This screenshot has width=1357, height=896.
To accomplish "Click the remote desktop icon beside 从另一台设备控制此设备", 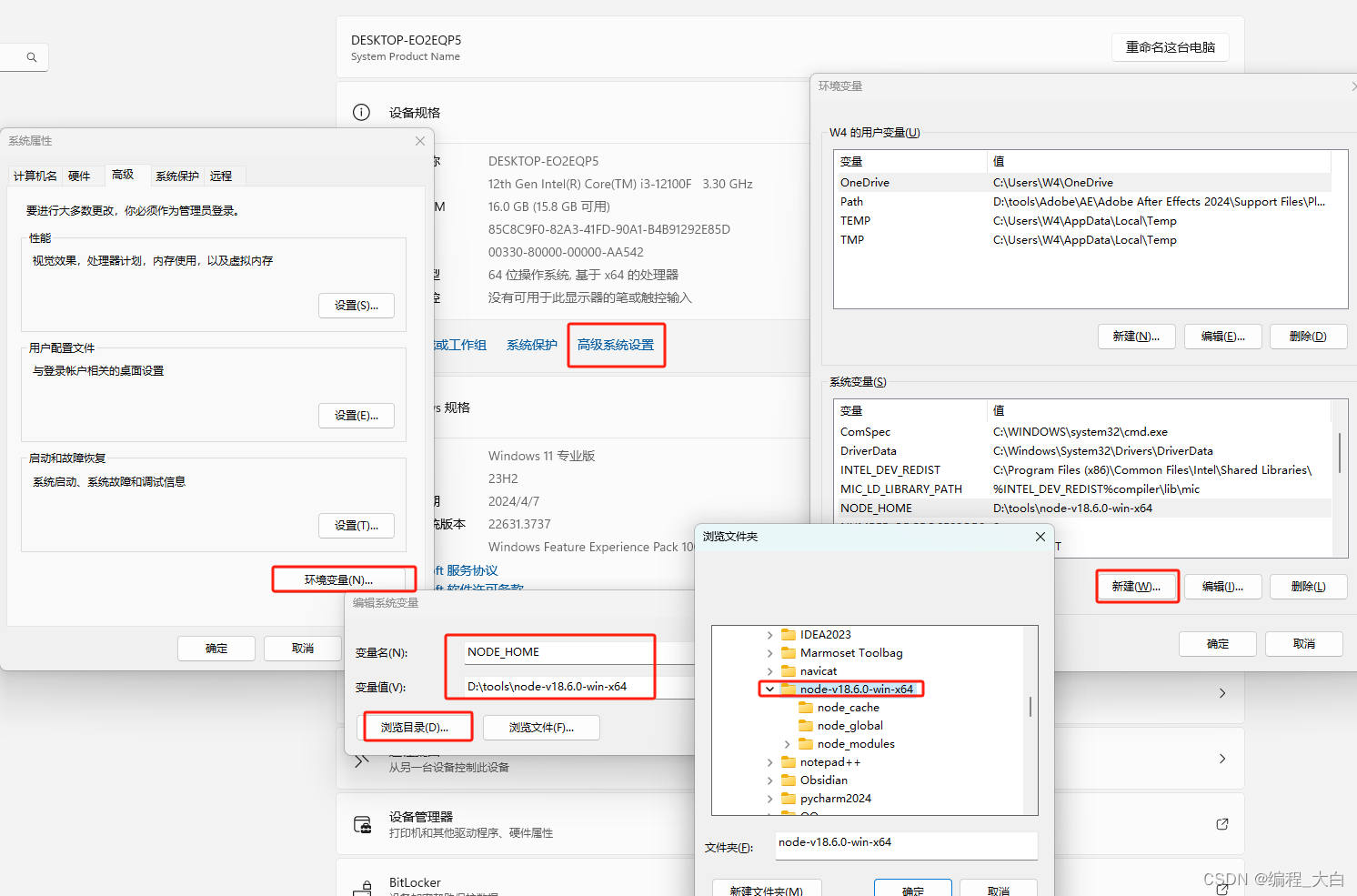I will point(361,760).
